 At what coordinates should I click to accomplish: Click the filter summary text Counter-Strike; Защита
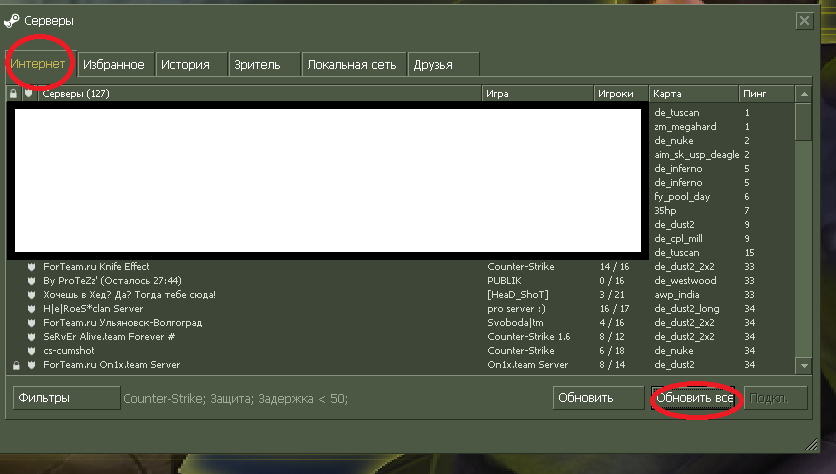tap(235, 399)
